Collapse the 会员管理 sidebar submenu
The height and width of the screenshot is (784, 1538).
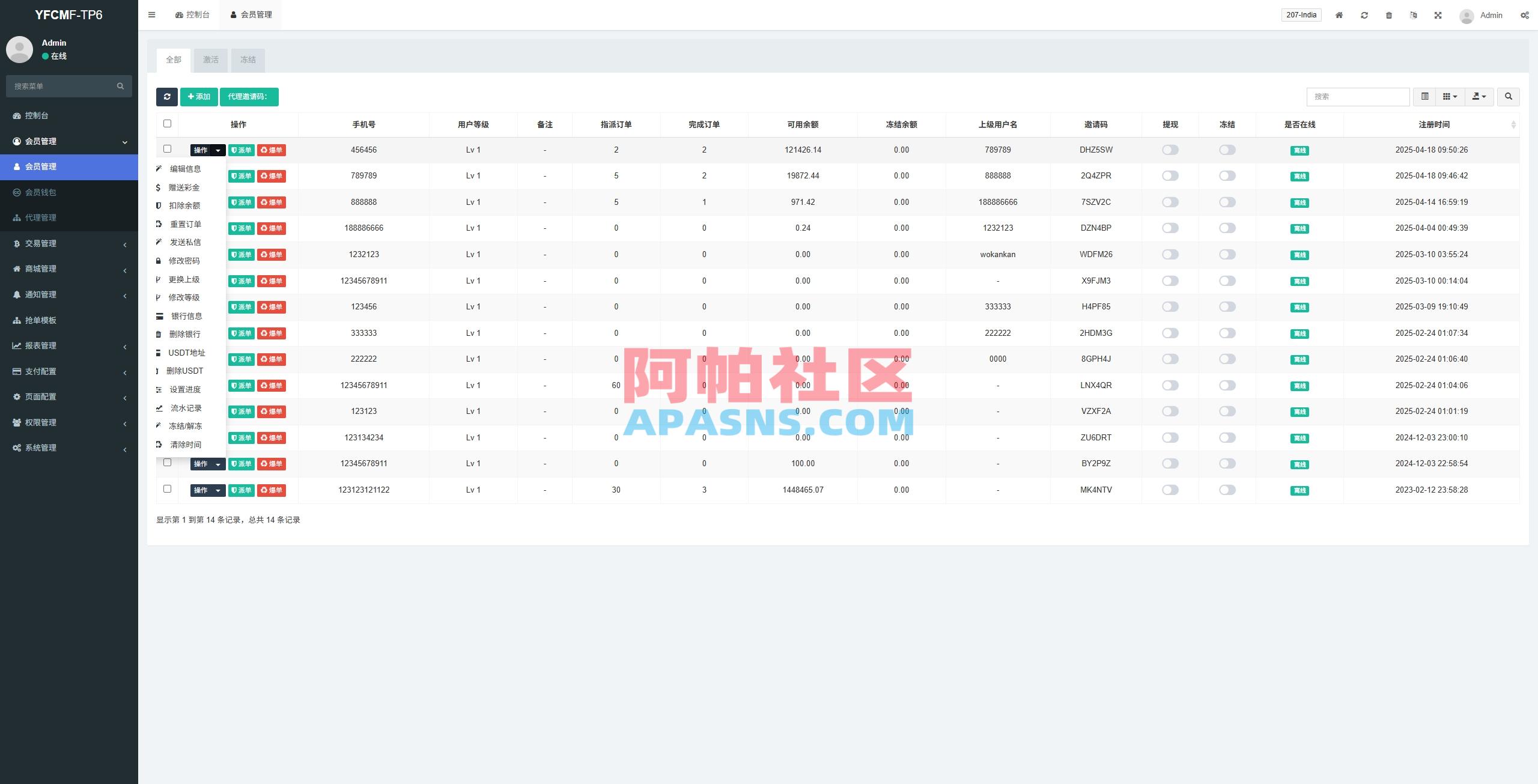coord(69,141)
